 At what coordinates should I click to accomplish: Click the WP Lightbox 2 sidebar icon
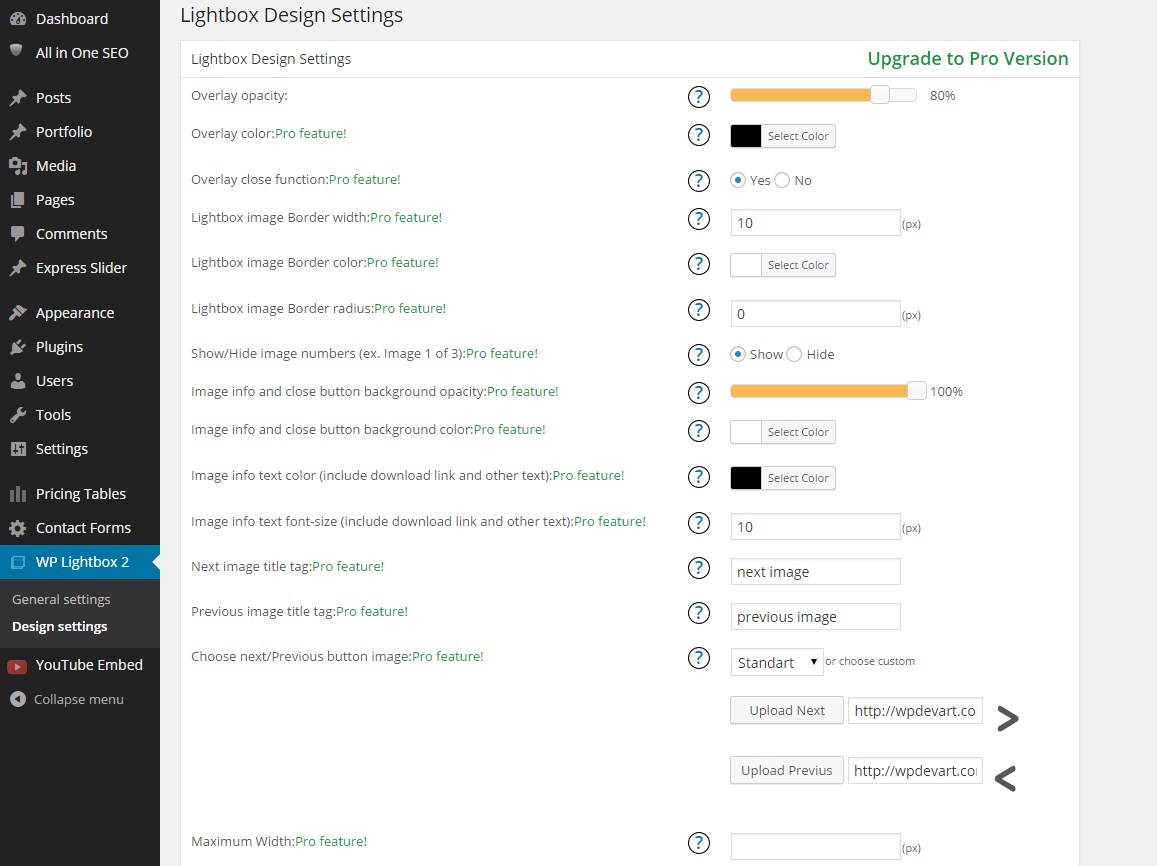tap(18, 562)
